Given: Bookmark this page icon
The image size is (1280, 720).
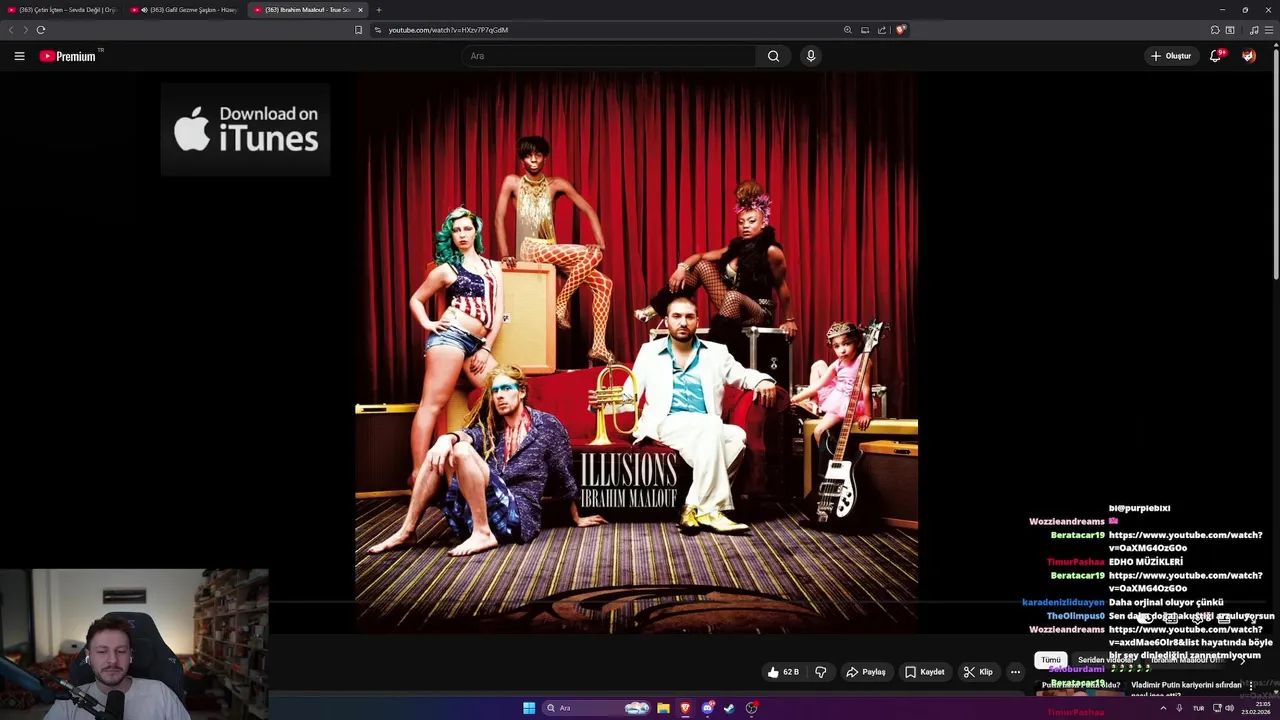Looking at the screenshot, I should pyautogui.click(x=358, y=30).
